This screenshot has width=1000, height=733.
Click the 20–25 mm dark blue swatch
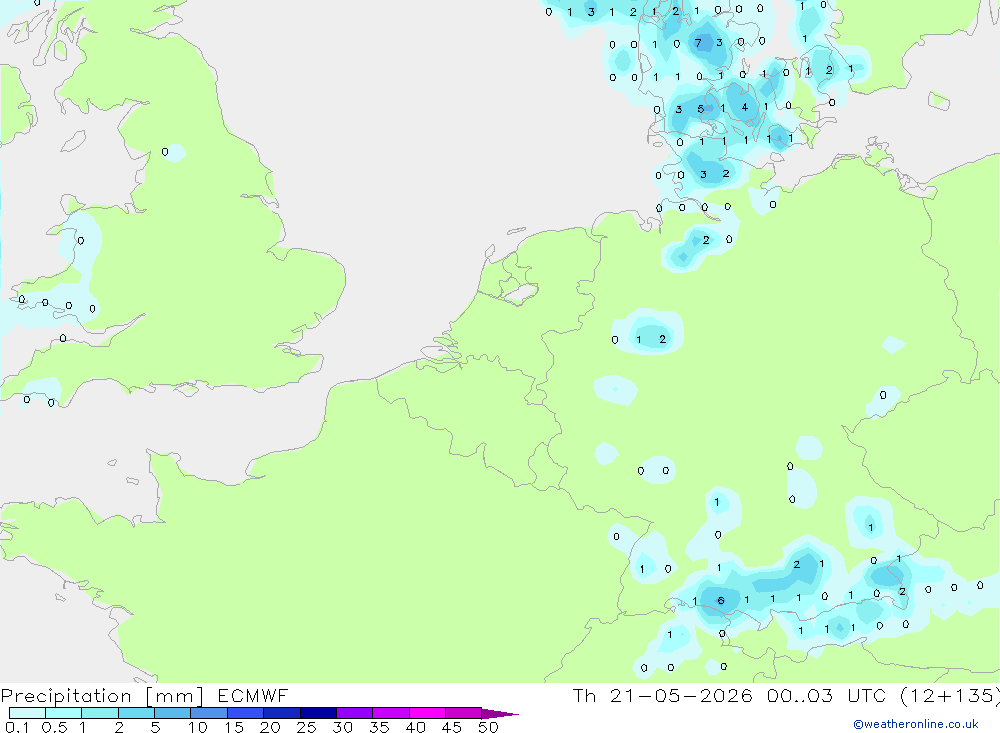click(282, 713)
